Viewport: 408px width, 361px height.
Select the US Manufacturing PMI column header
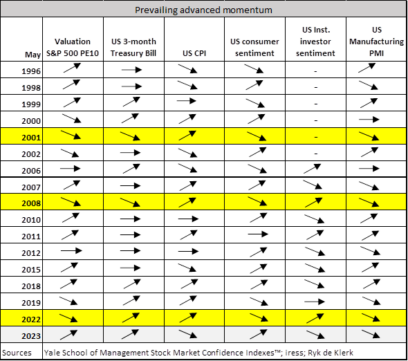377,41
